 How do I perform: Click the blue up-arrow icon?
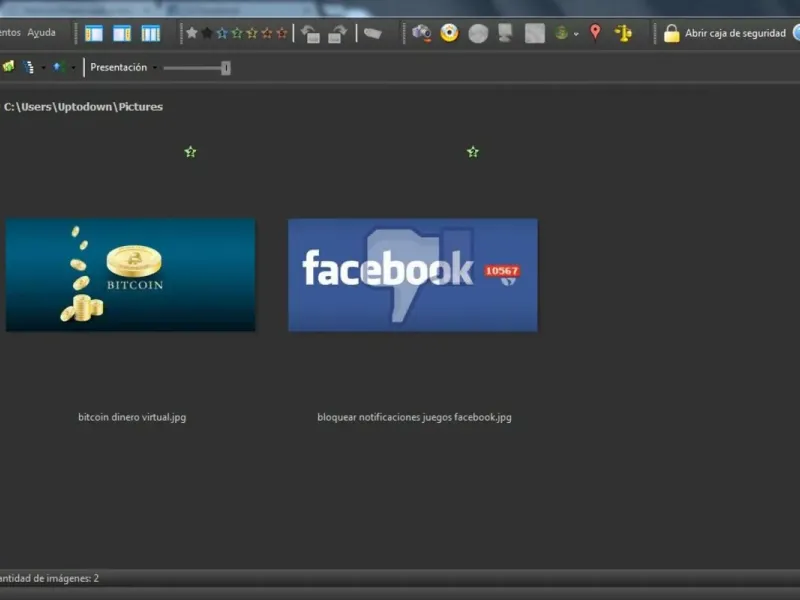(57, 67)
